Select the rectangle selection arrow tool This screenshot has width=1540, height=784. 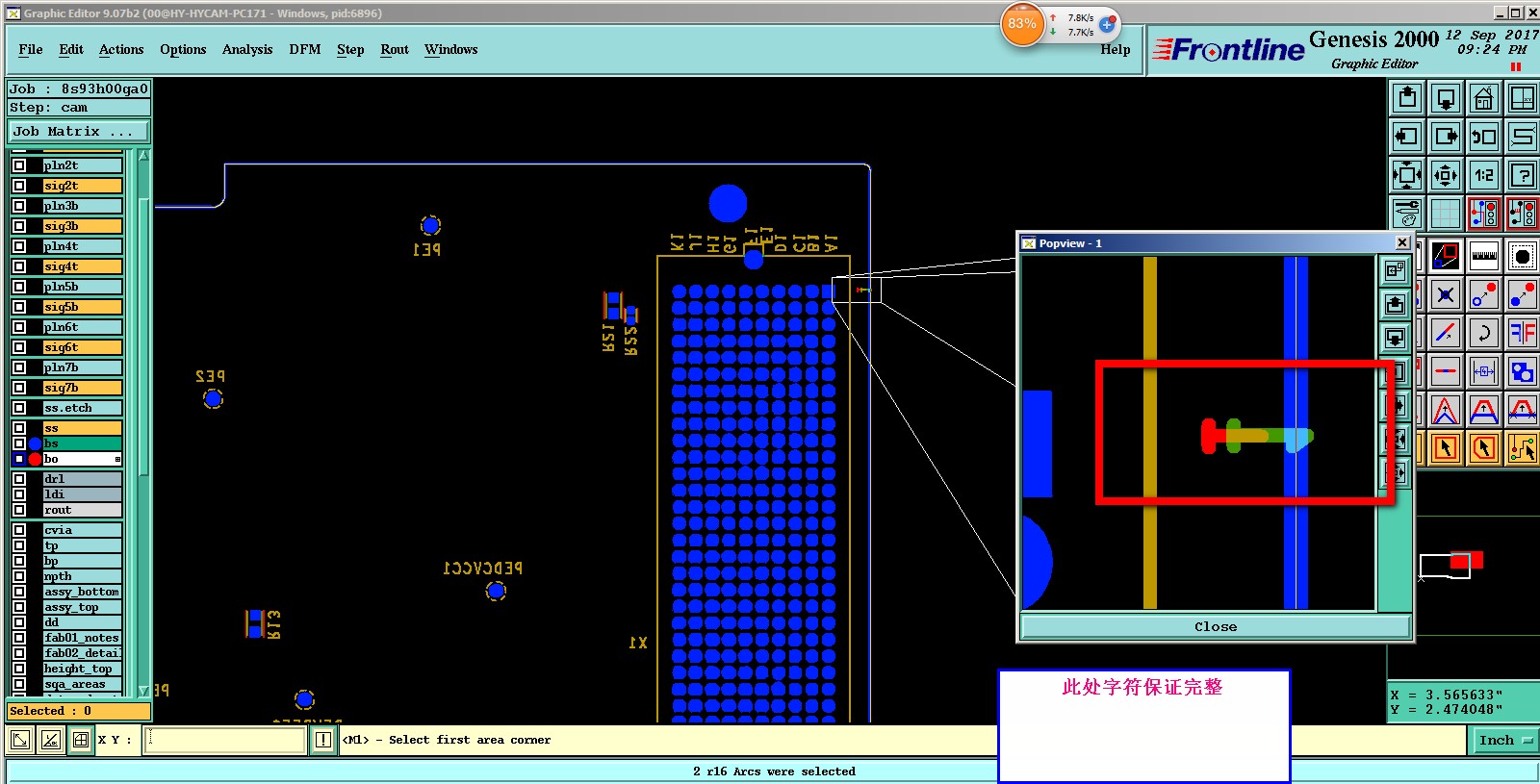pos(1446,448)
